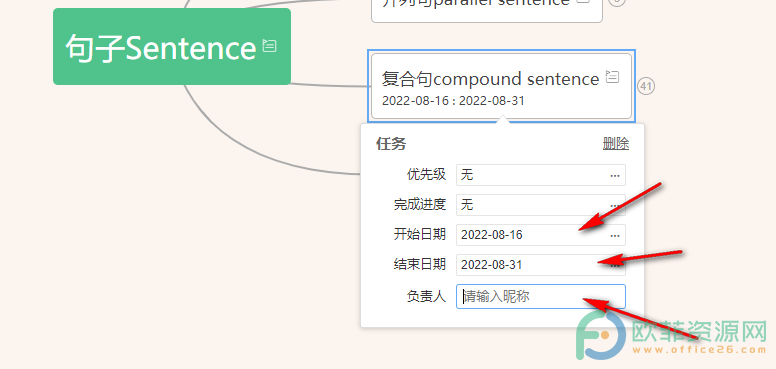This screenshot has width=776, height=369.
Task: Focus the 负责人 nickname input field
Action: point(540,296)
